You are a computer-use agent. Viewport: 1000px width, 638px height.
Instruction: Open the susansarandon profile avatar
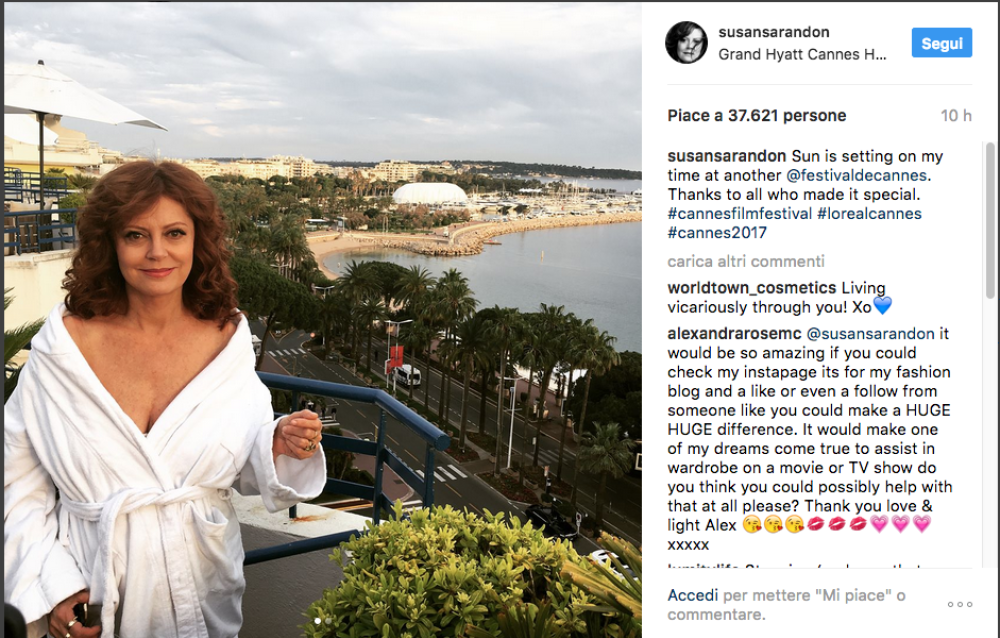coord(686,43)
